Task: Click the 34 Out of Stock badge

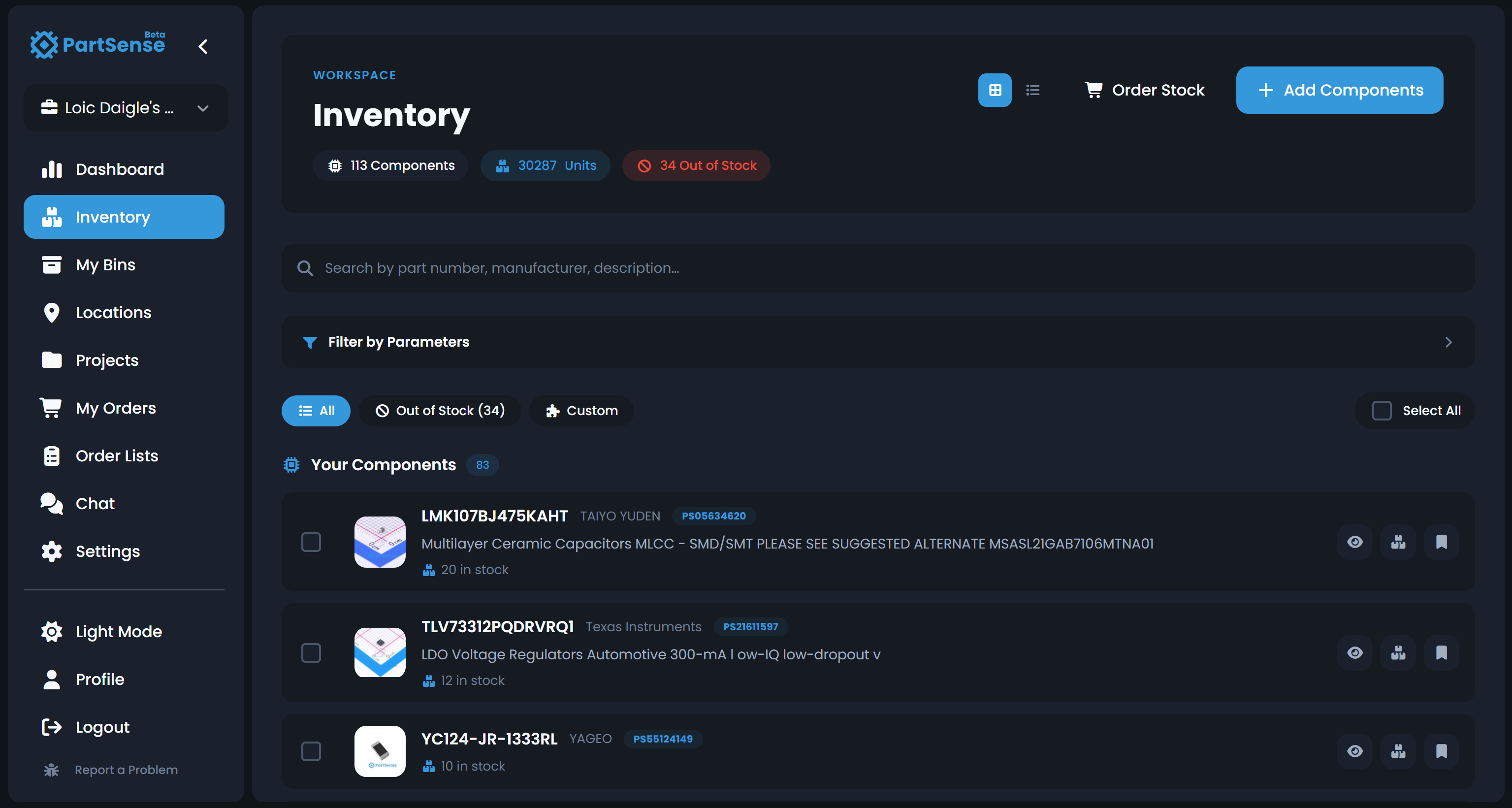Action: point(696,165)
